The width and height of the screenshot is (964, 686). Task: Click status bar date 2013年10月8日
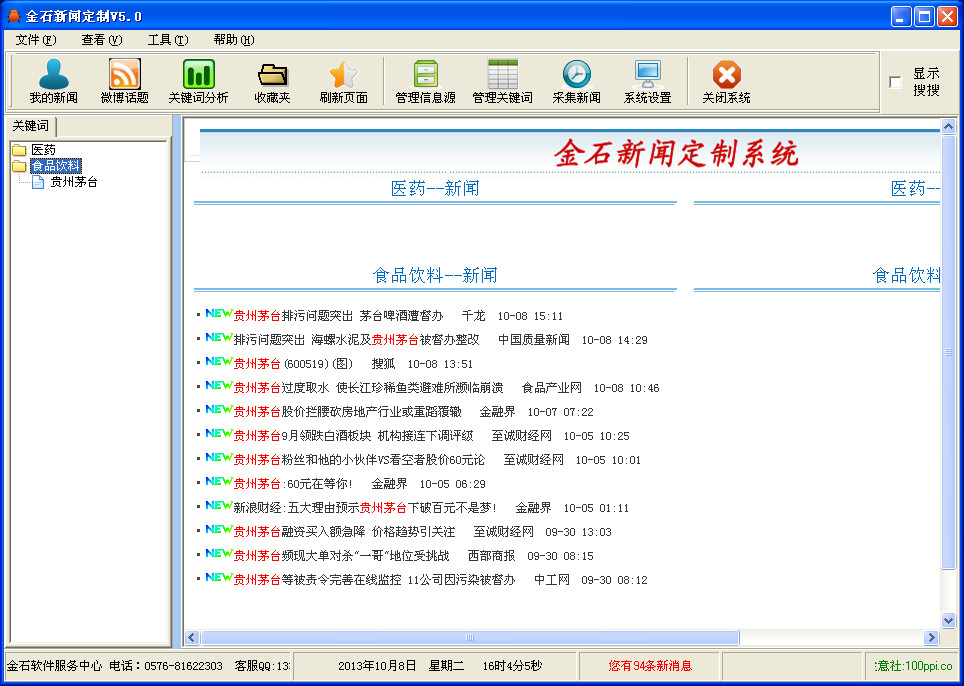coord(377,666)
